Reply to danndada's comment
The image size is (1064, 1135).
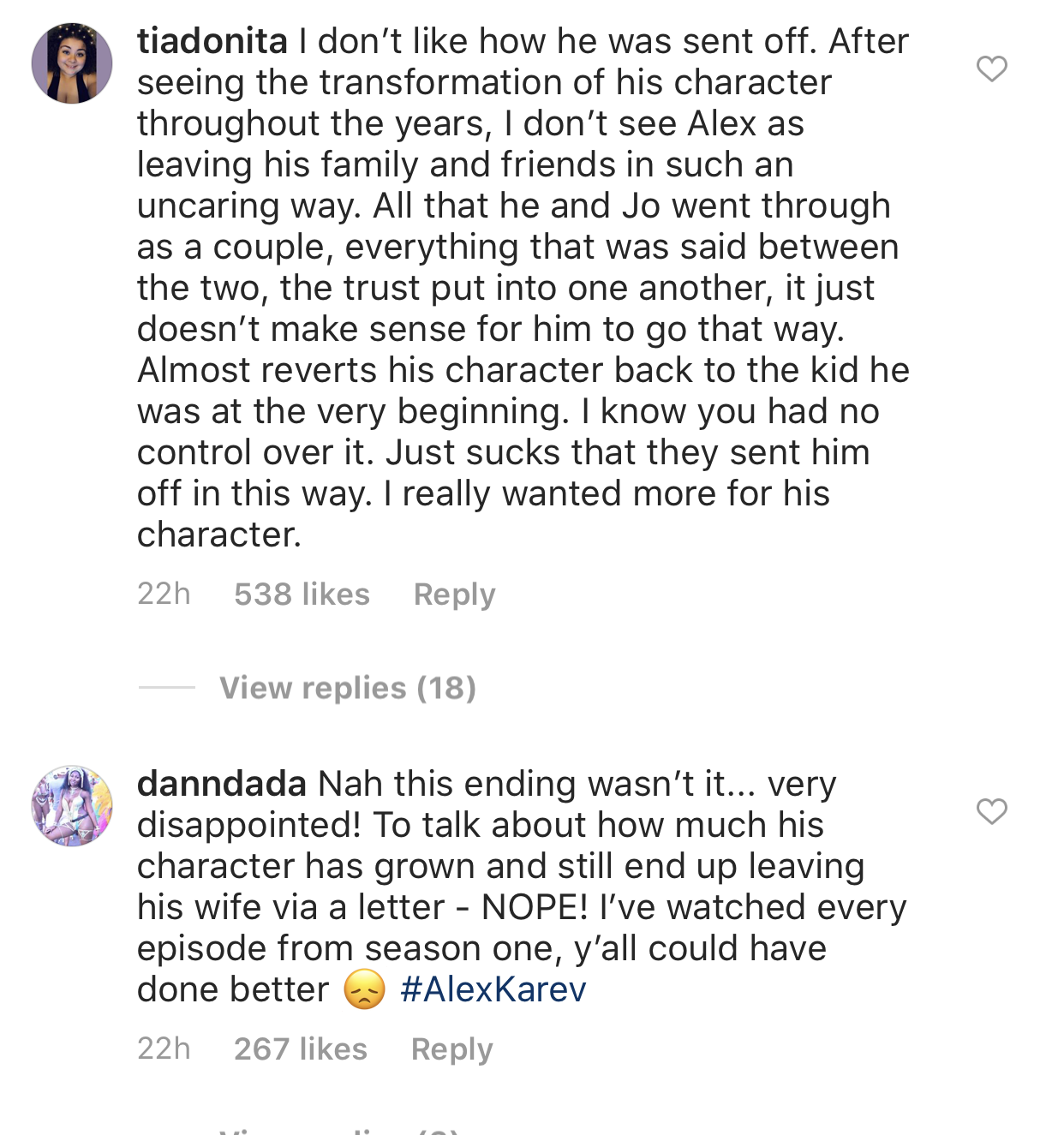tap(451, 1049)
